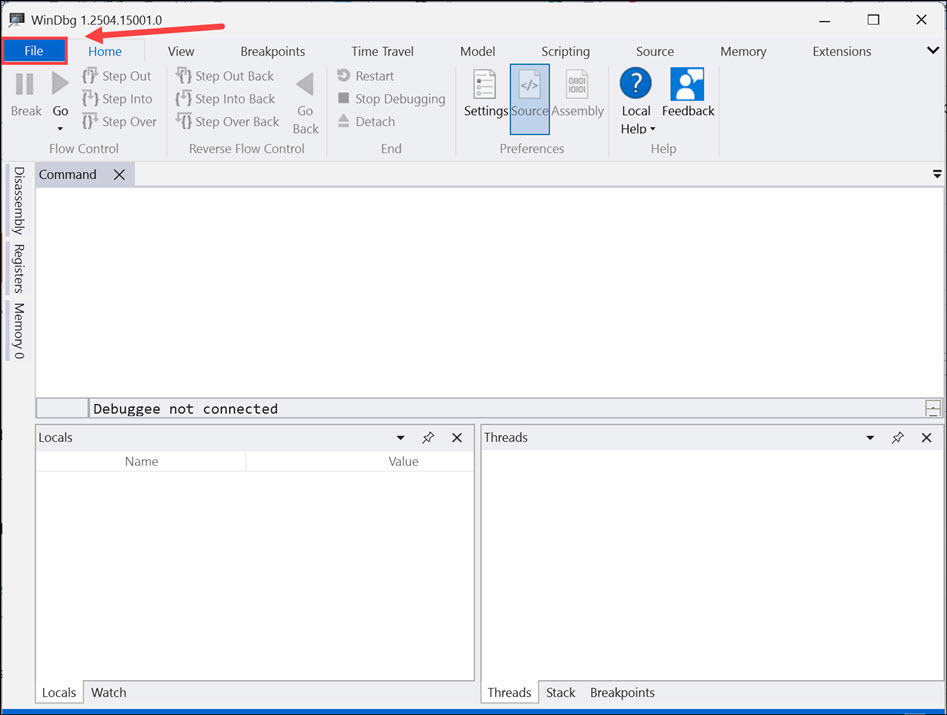This screenshot has width=947, height=715.
Task: Click the Step Over Back icon
Action: tap(184, 121)
